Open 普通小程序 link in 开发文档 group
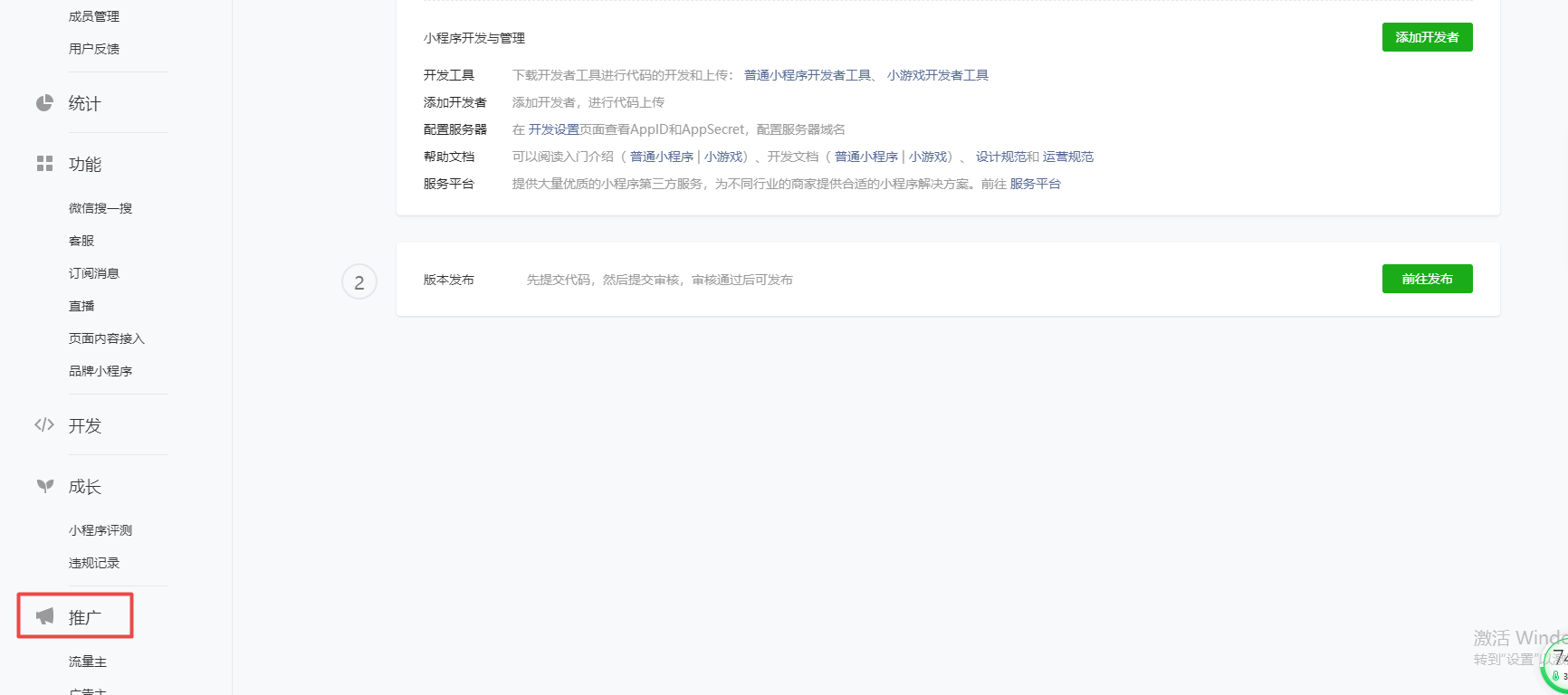The image size is (1568, 695). pos(866,157)
